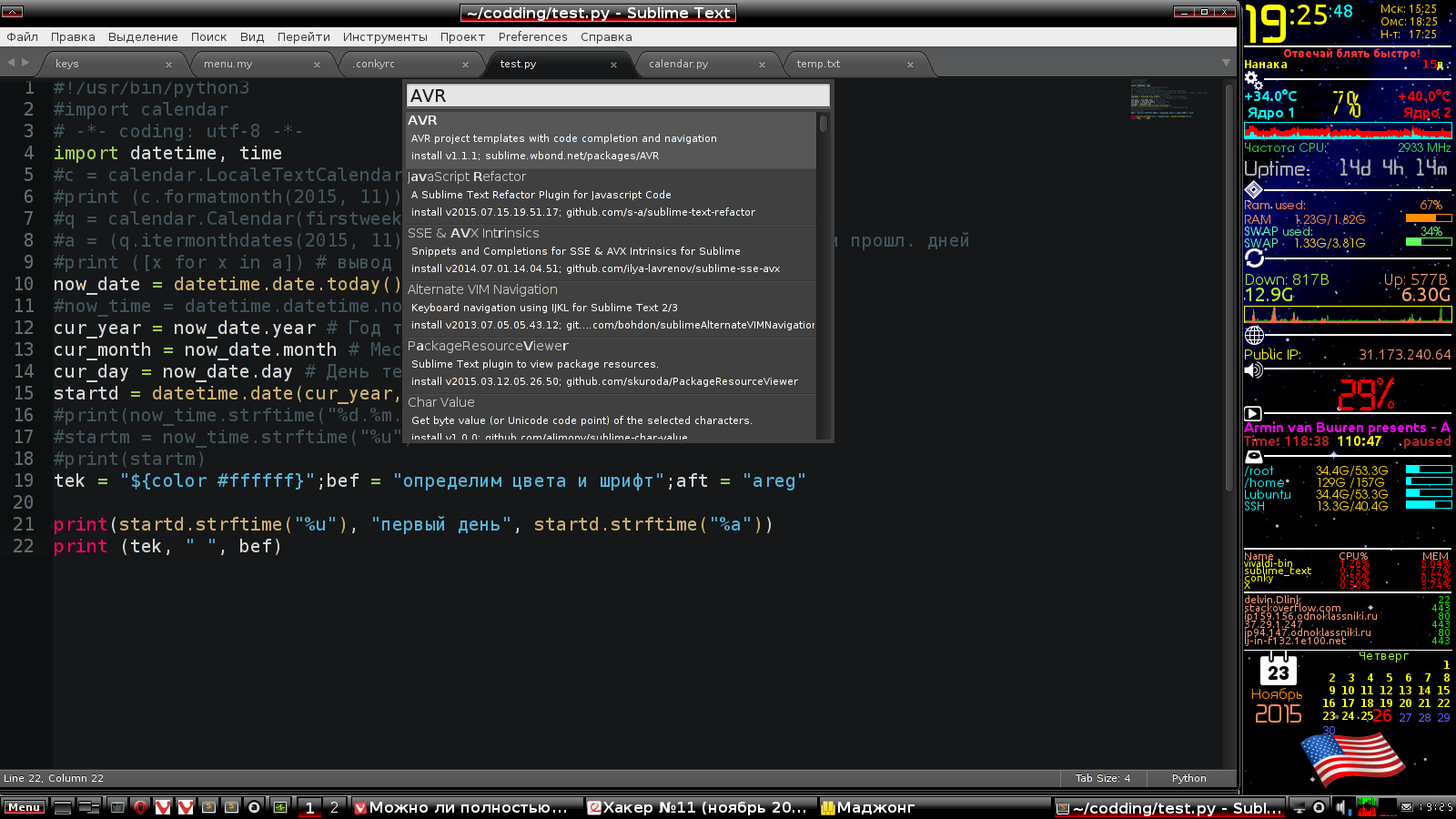This screenshot has width=1456, height=819.
Task: Open the Вид menu
Action: click(252, 37)
